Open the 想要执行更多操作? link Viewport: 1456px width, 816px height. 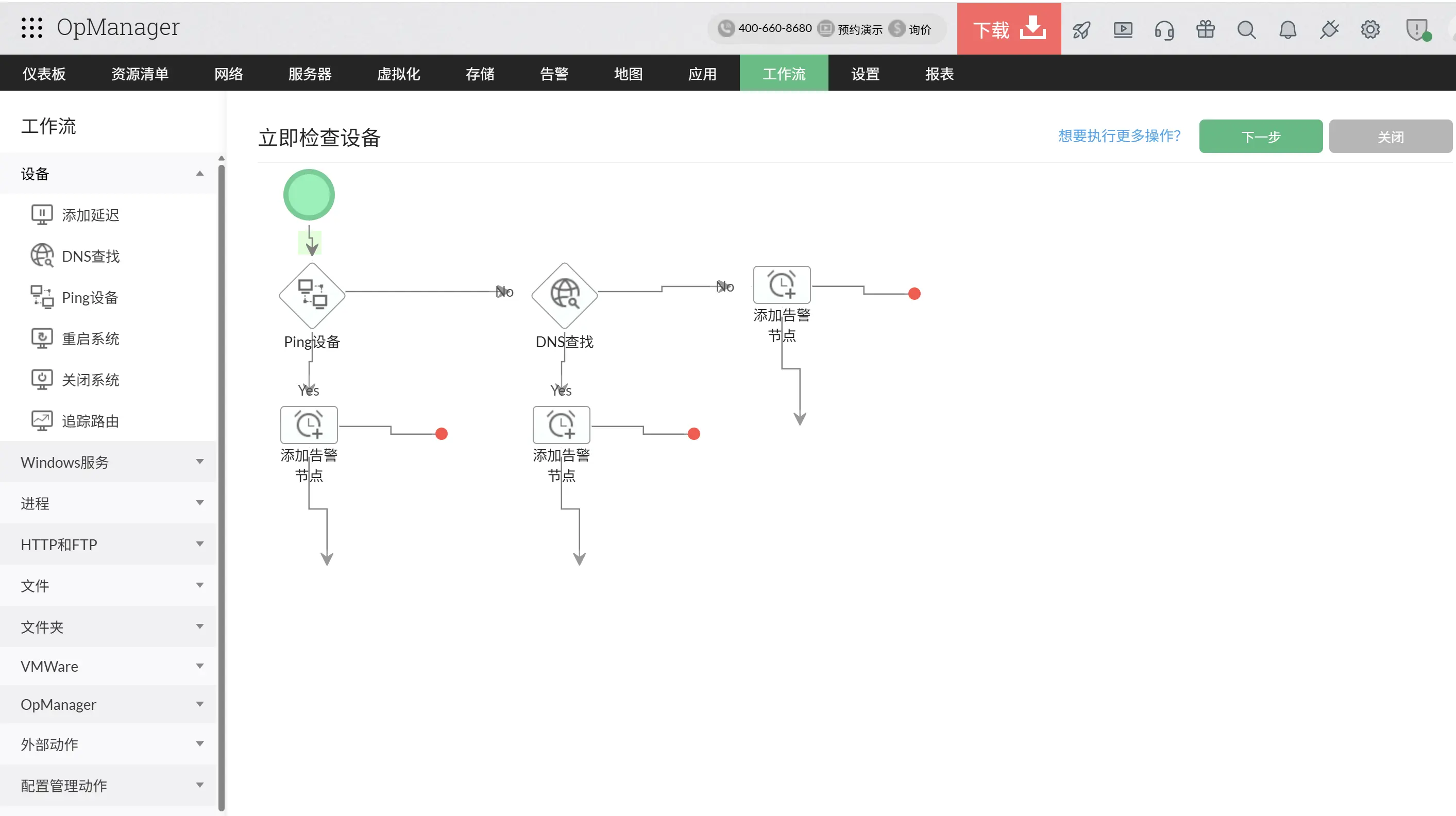coord(1119,135)
